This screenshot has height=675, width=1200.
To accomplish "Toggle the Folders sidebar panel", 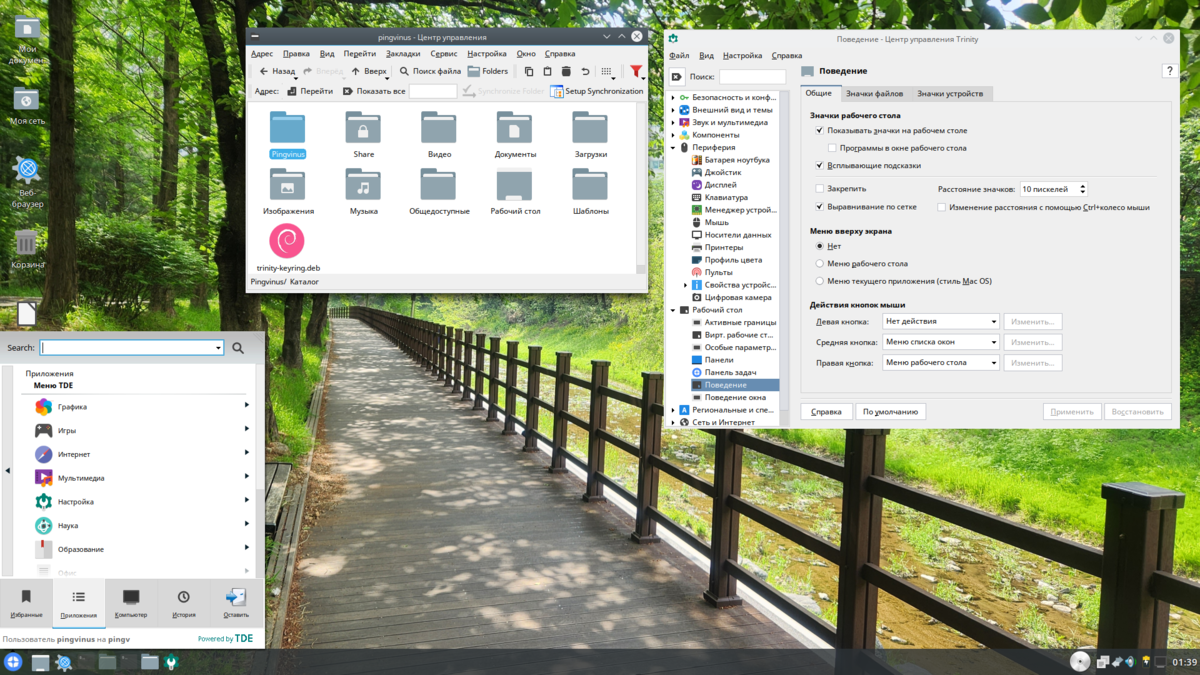I will tap(488, 71).
